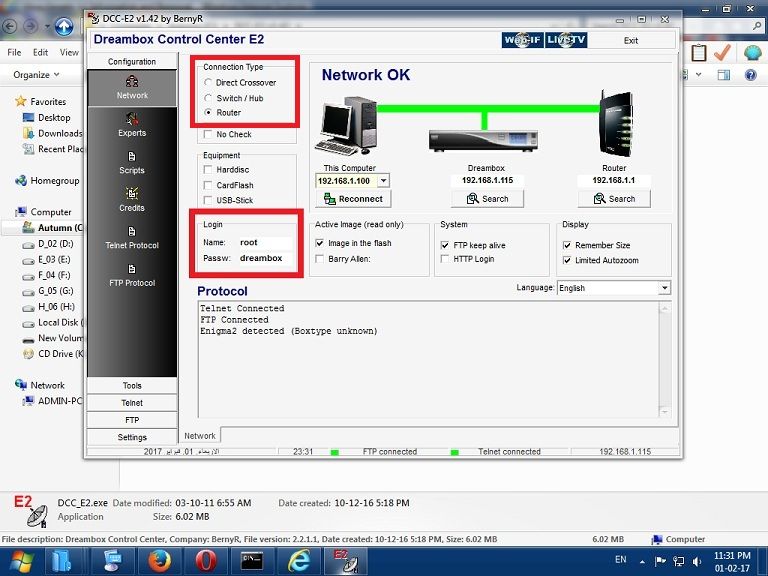
Task: Click Opera icon in taskbar
Action: tap(206, 561)
